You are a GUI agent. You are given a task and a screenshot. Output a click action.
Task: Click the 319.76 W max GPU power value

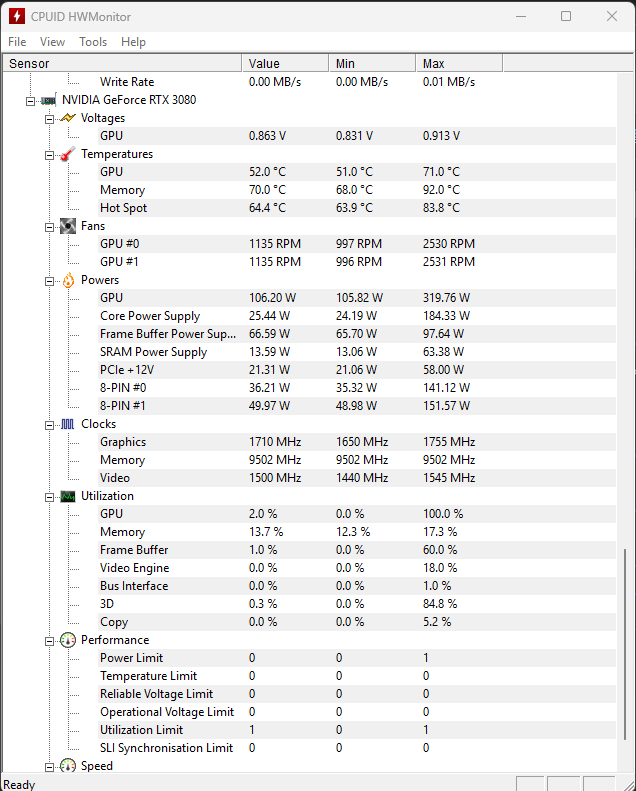click(446, 298)
